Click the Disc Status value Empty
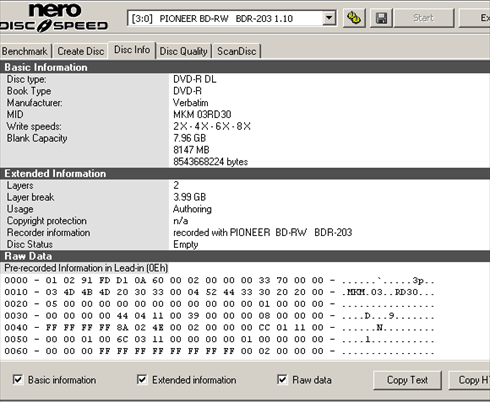Screen dimensions: 490x402 [x=186, y=244]
